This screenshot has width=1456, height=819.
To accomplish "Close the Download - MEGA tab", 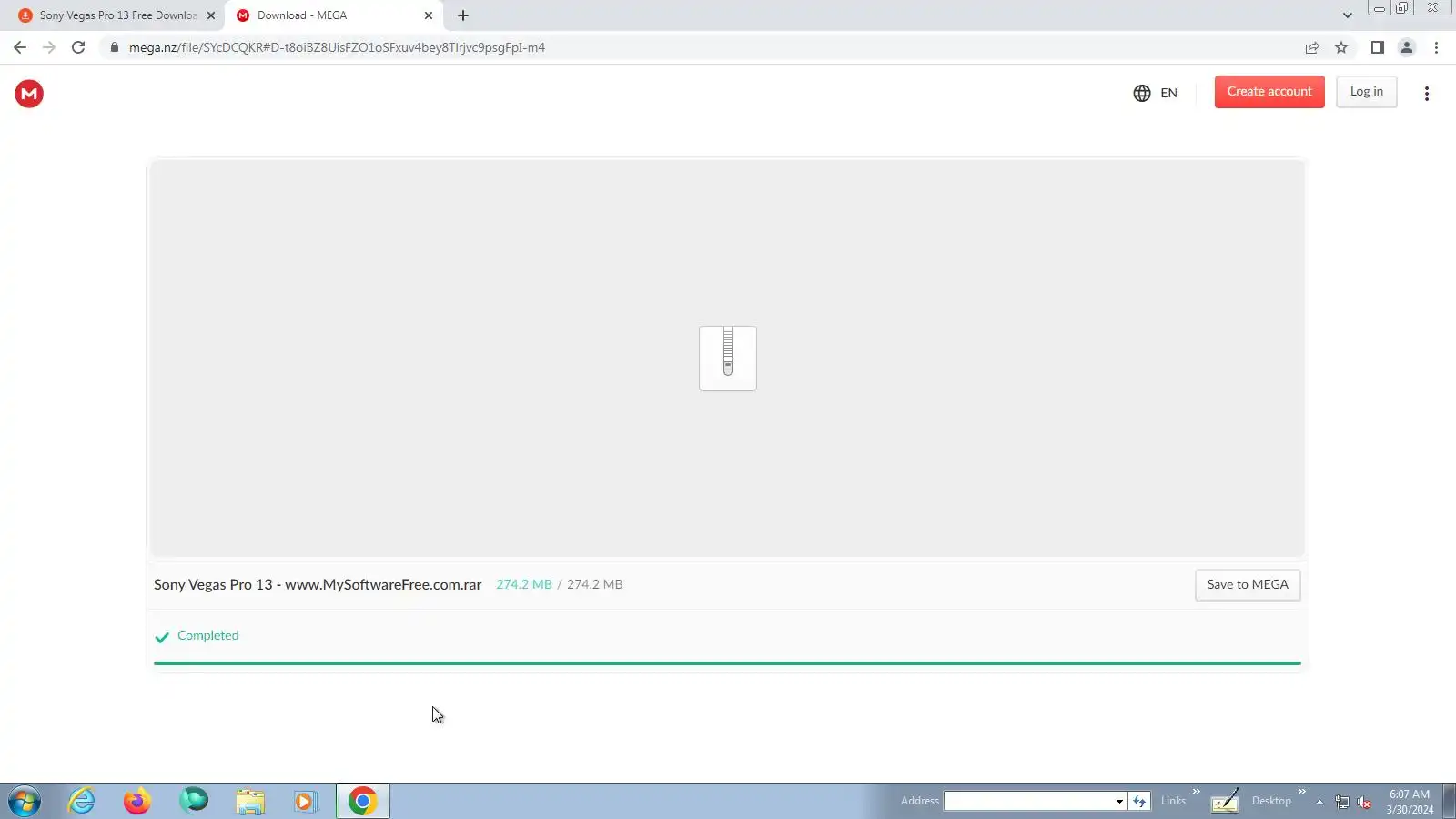I will coord(428,15).
